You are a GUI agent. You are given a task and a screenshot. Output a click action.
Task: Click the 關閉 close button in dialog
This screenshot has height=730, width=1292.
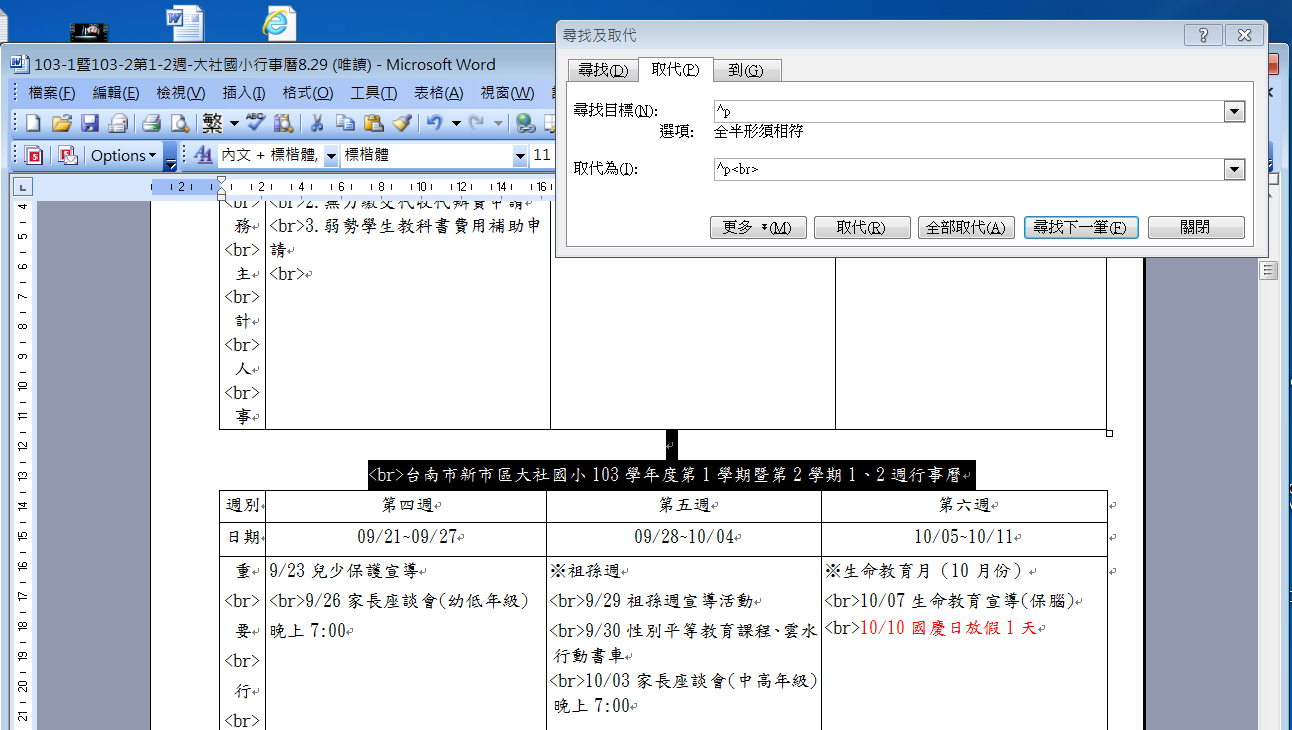tap(1196, 228)
